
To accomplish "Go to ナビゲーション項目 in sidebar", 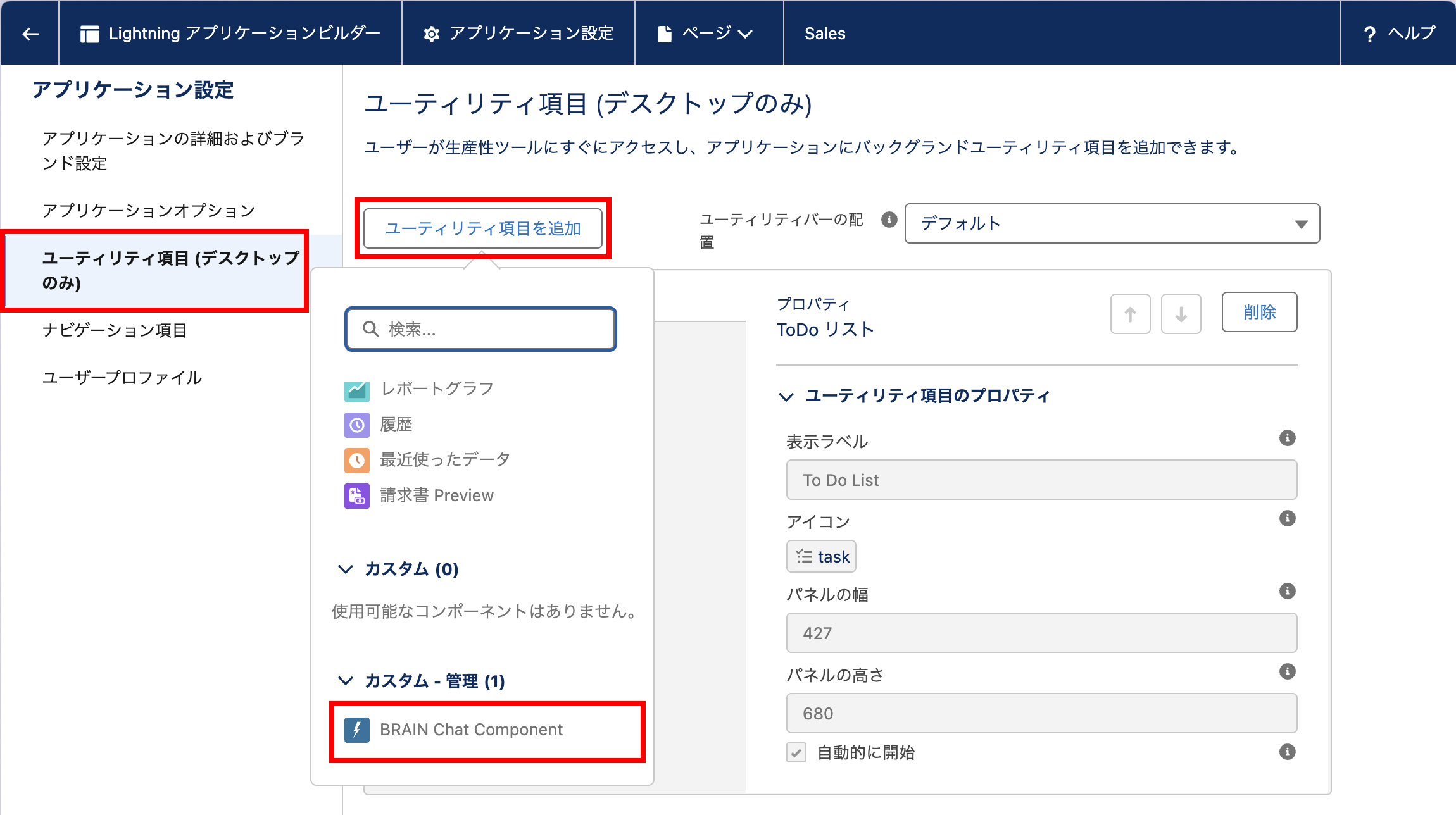I will (115, 330).
